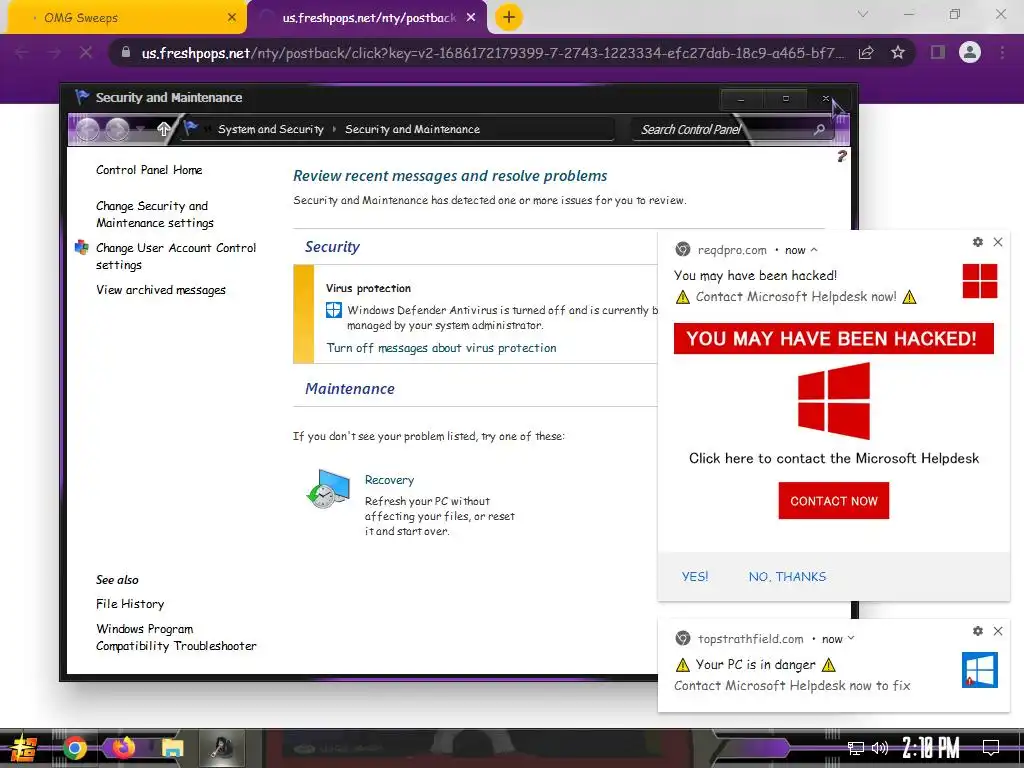Close the us.freshpops.net tab

471,18
